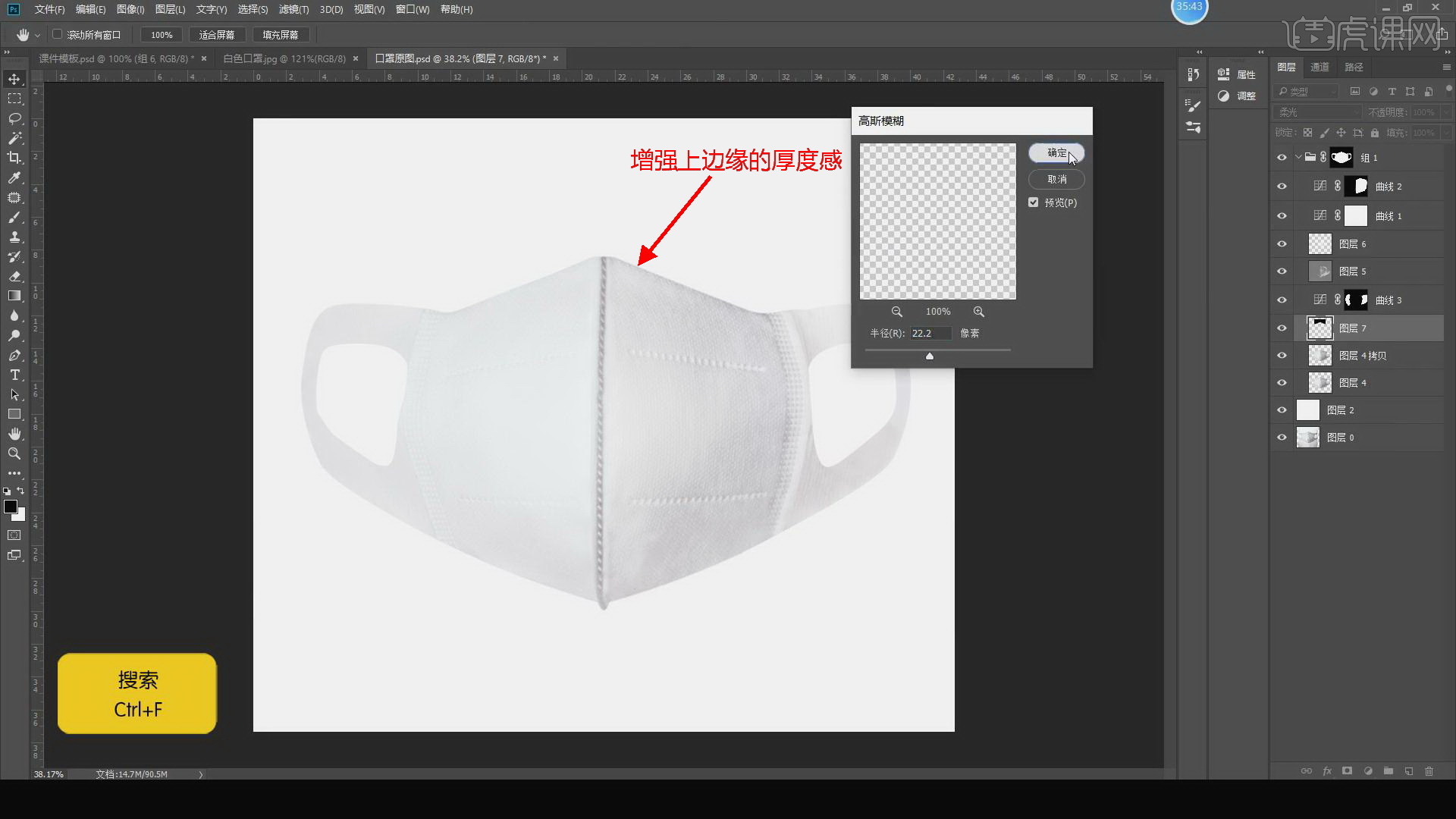The width and height of the screenshot is (1456, 819).
Task: Select the Crop tool
Action: click(14, 158)
